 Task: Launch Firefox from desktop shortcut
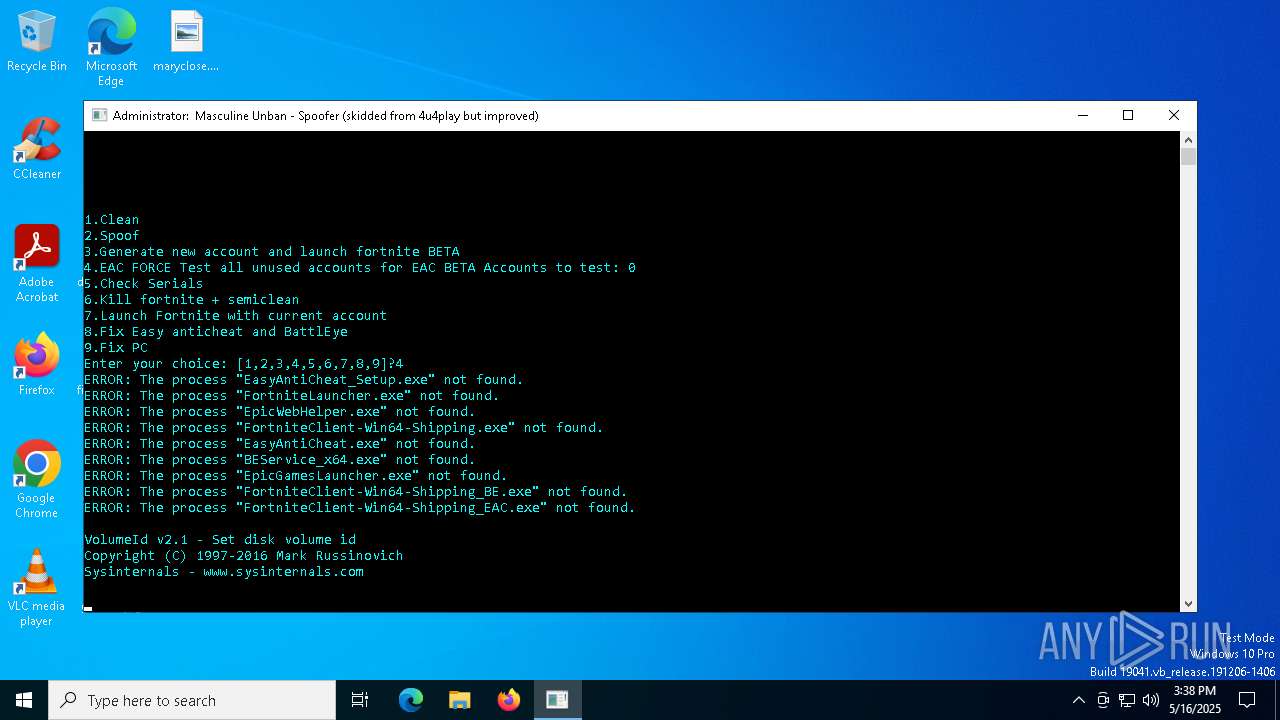coord(37,365)
